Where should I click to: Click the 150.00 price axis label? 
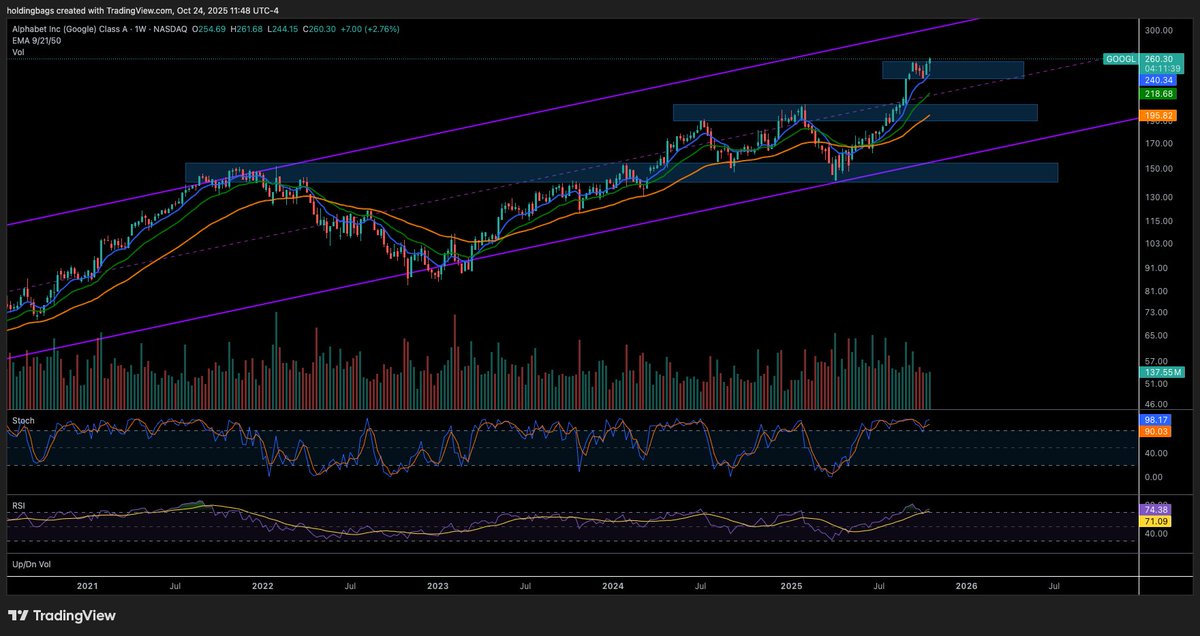(1158, 169)
